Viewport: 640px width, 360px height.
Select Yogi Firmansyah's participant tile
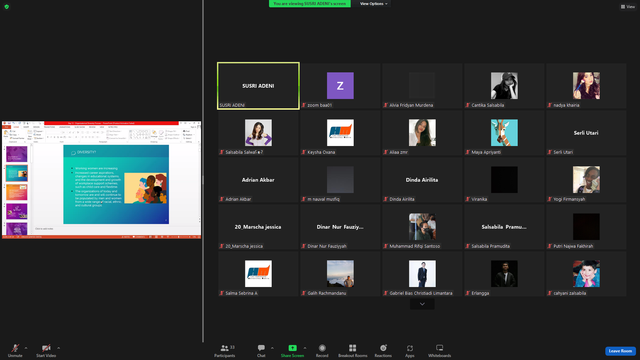(x=586, y=180)
